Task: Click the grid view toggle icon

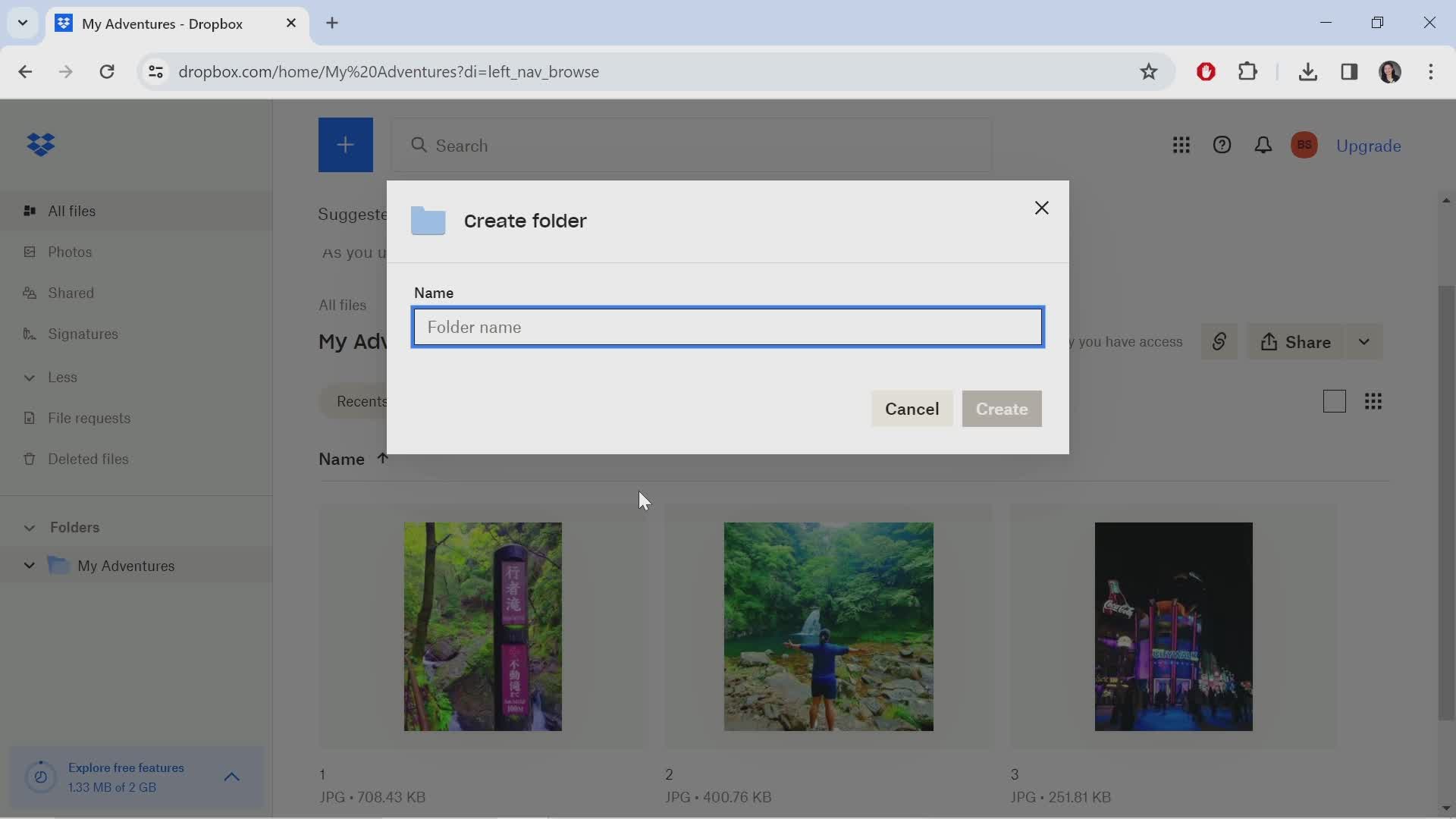Action: (x=1373, y=400)
